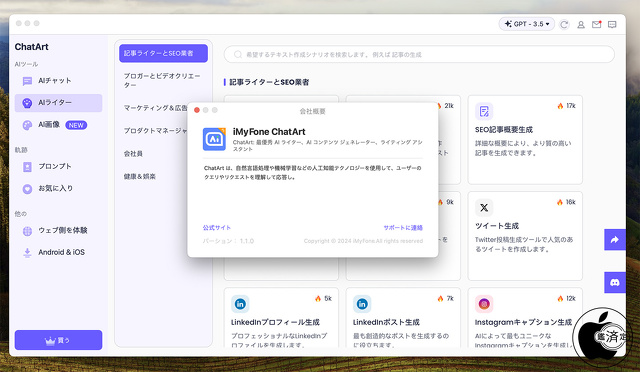Click the download icon beside Android & iOS
640x372 pixels.
click(x=27, y=253)
